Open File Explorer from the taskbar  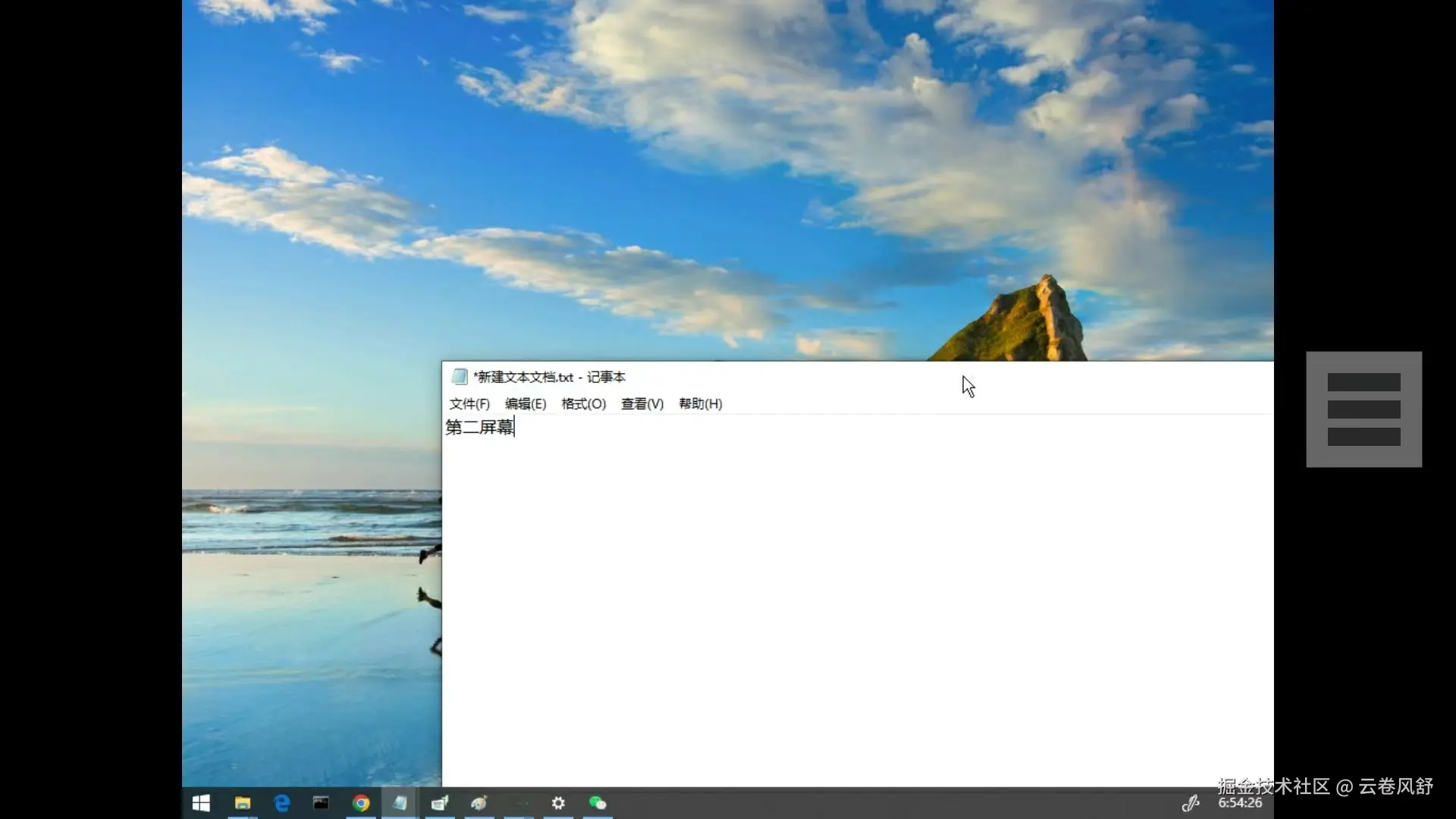pyautogui.click(x=242, y=803)
